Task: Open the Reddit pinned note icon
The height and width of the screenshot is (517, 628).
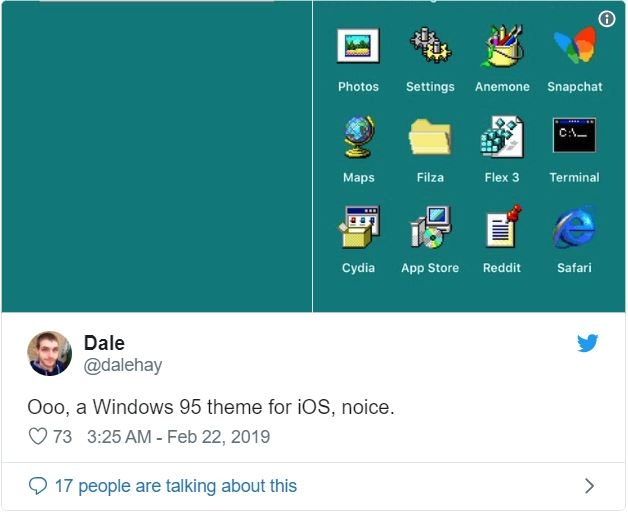Action: pyautogui.click(x=503, y=226)
